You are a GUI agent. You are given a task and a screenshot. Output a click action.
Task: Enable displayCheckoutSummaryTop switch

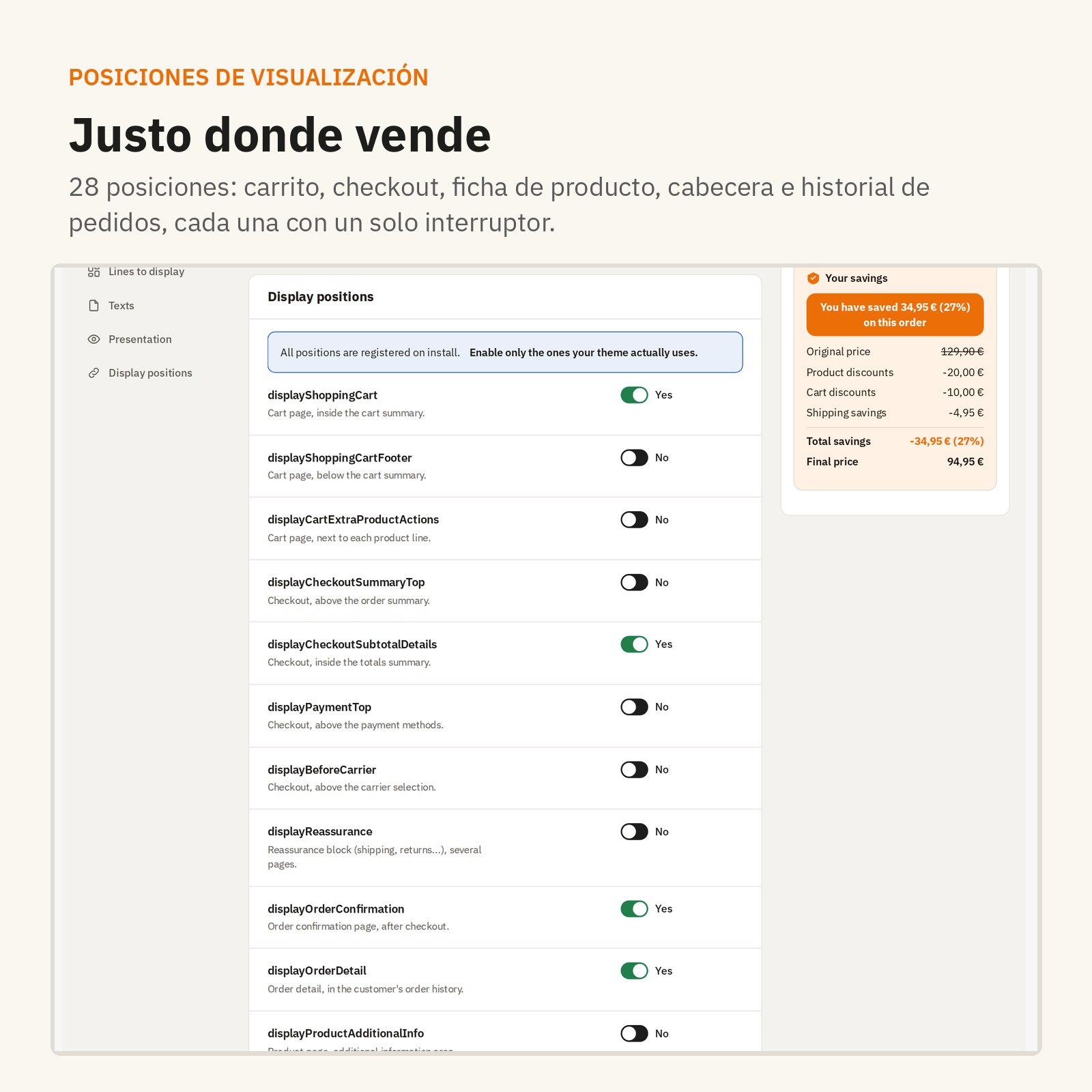click(634, 583)
